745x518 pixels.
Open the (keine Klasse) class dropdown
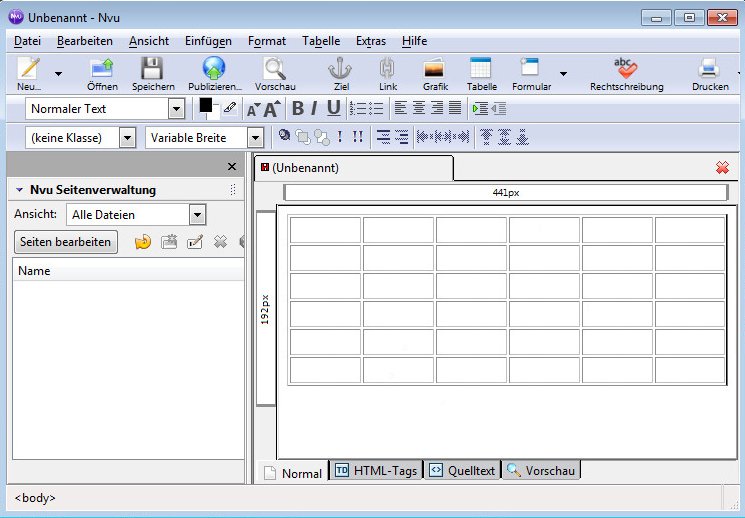click(127, 138)
